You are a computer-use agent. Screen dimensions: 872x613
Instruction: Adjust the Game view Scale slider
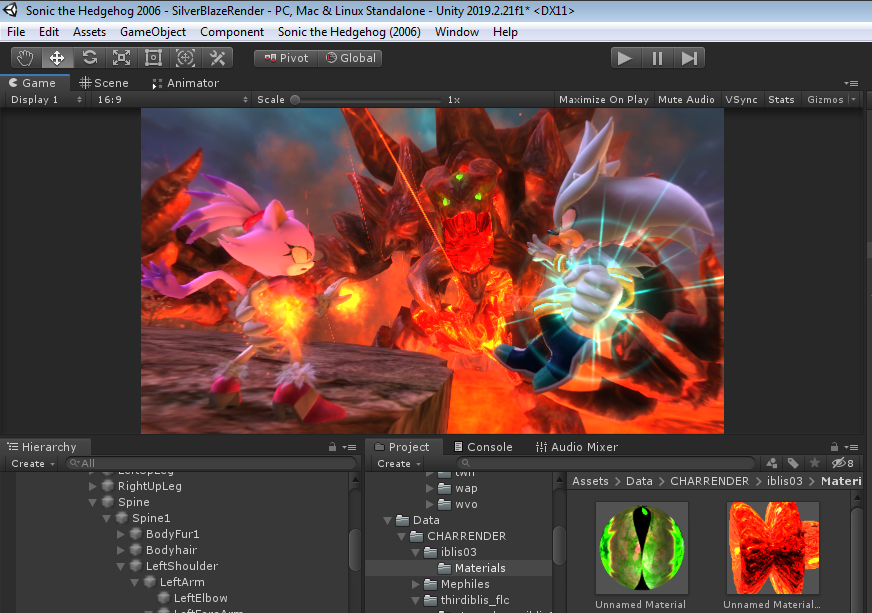(367, 100)
